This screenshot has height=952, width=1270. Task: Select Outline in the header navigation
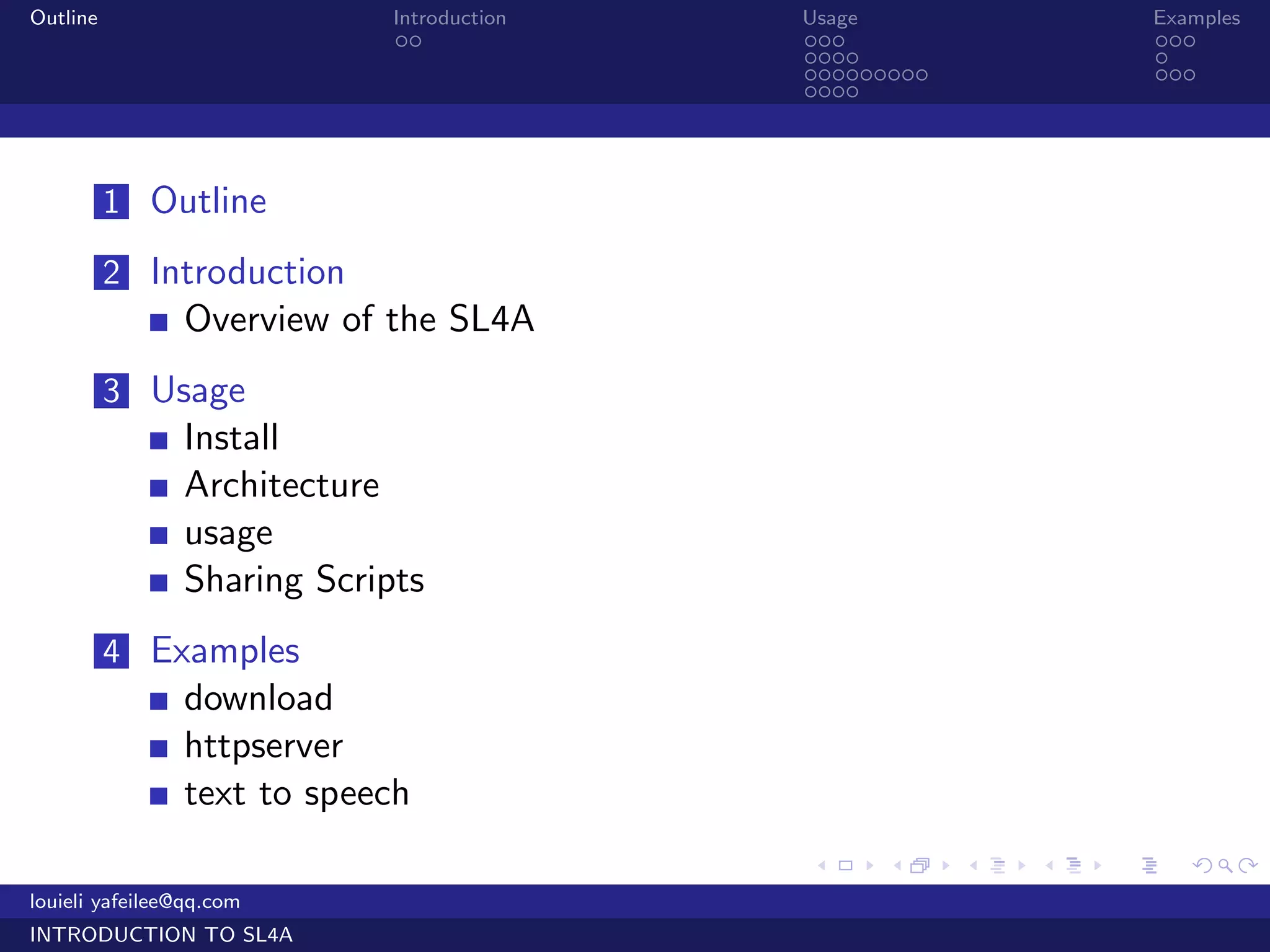point(64,18)
